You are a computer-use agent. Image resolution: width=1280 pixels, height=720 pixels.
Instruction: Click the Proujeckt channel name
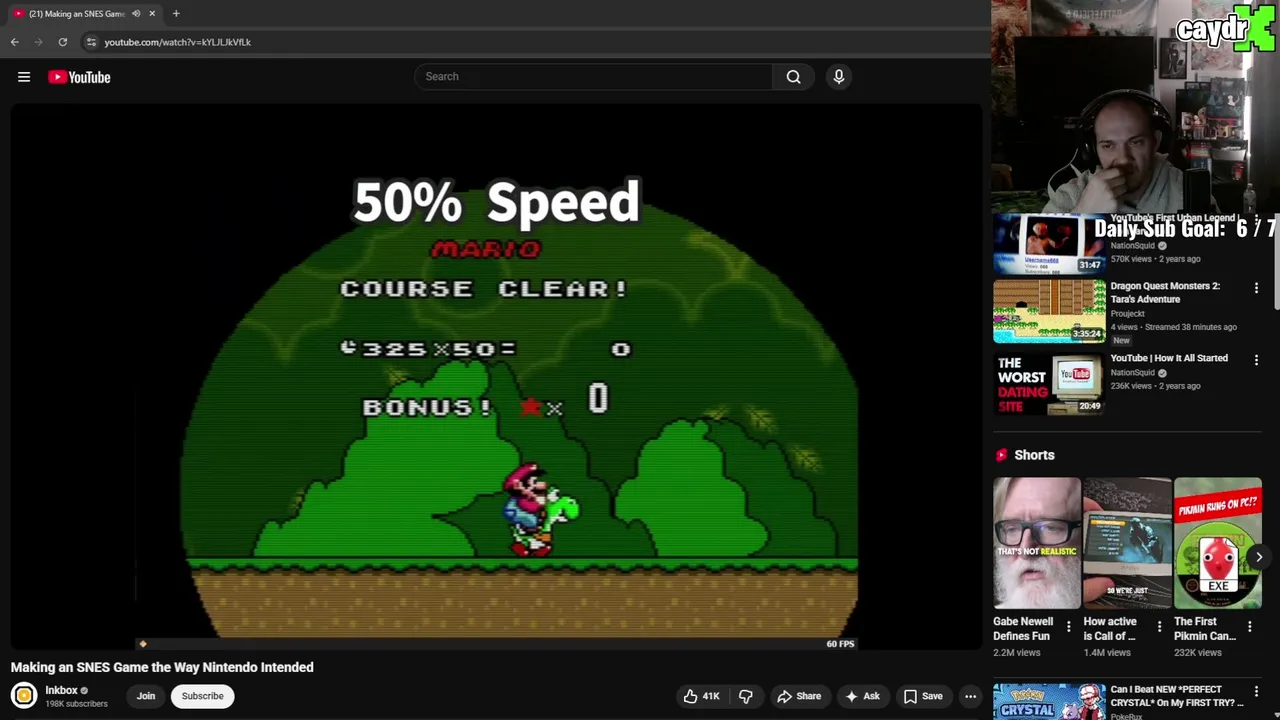(1127, 314)
